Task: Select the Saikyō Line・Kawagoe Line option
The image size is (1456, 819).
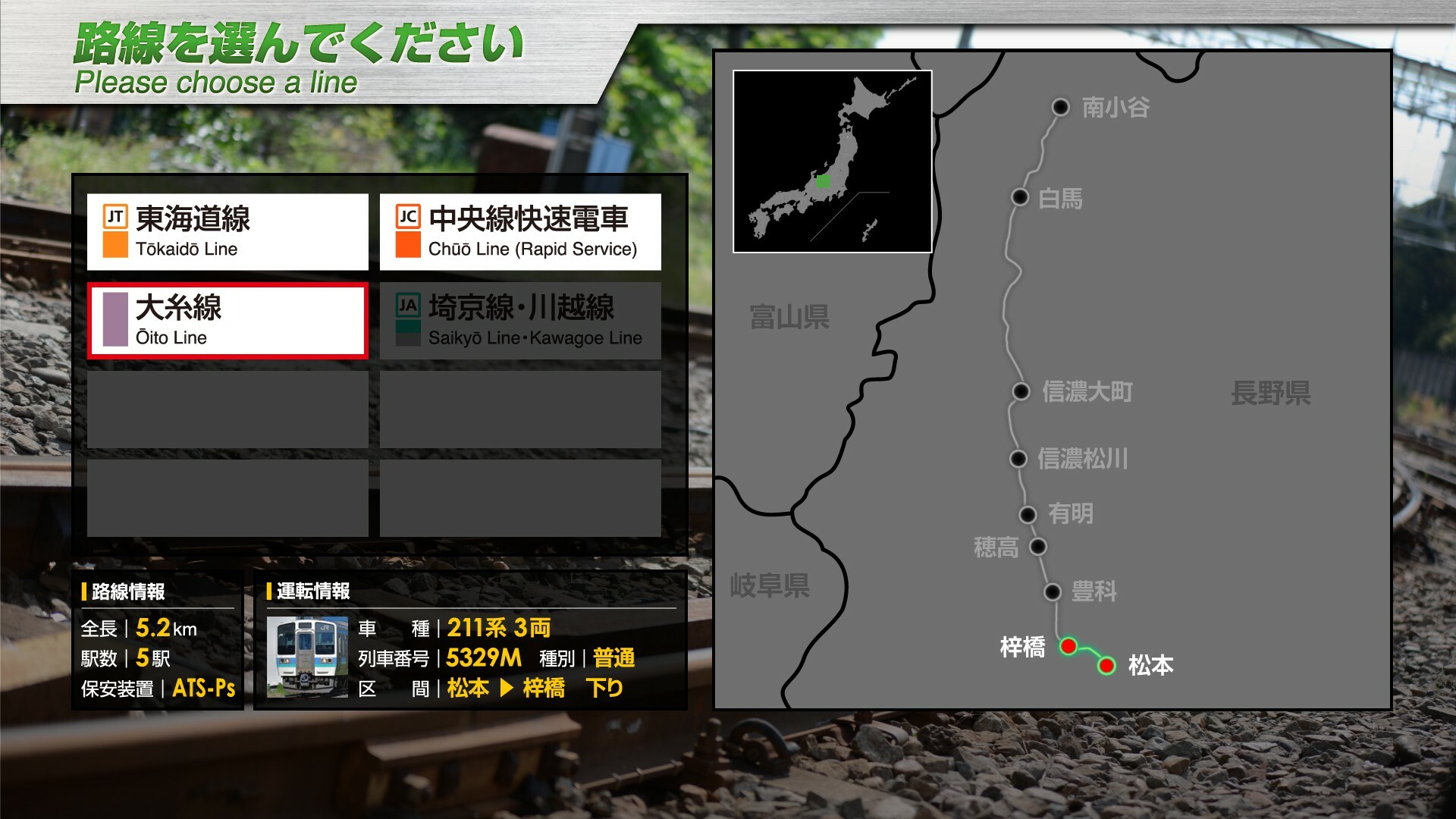Action: pyautogui.click(x=519, y=319)
